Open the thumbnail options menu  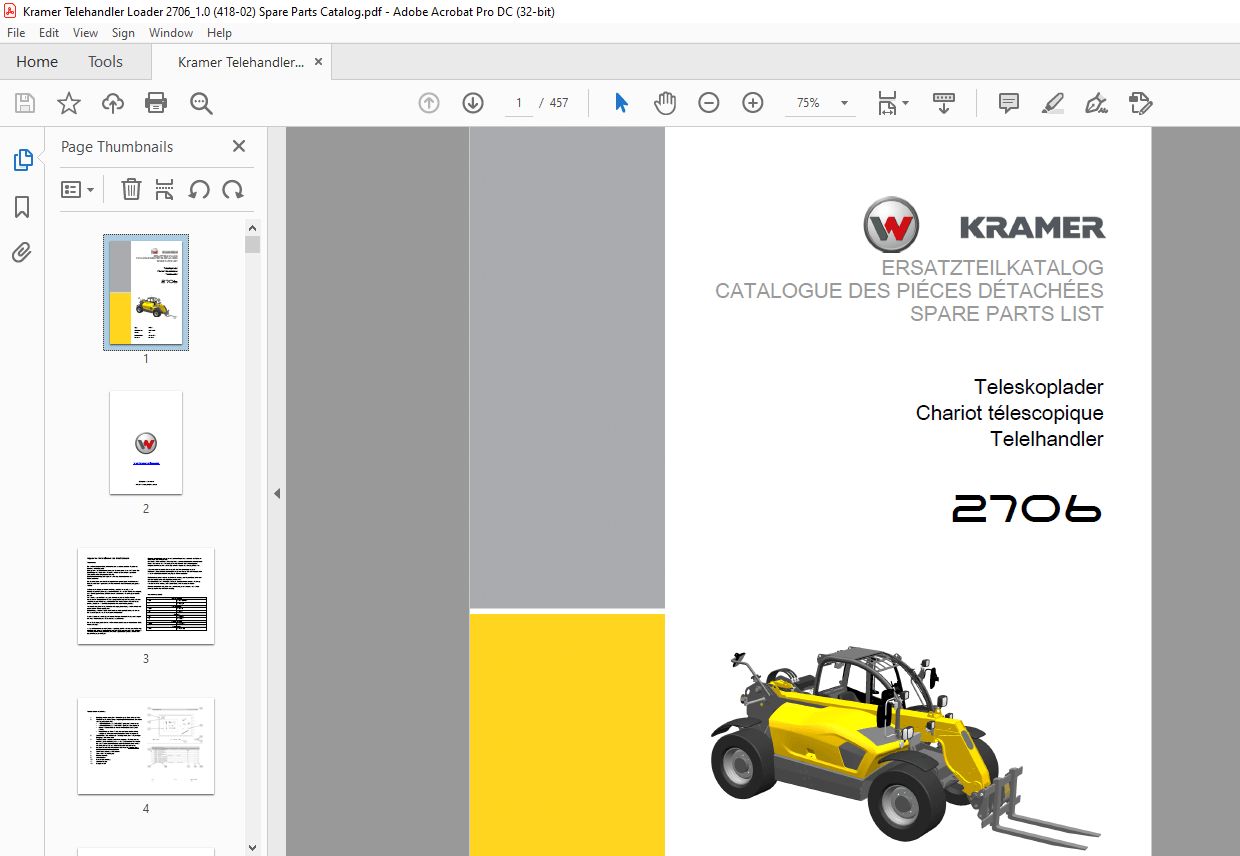78,189
